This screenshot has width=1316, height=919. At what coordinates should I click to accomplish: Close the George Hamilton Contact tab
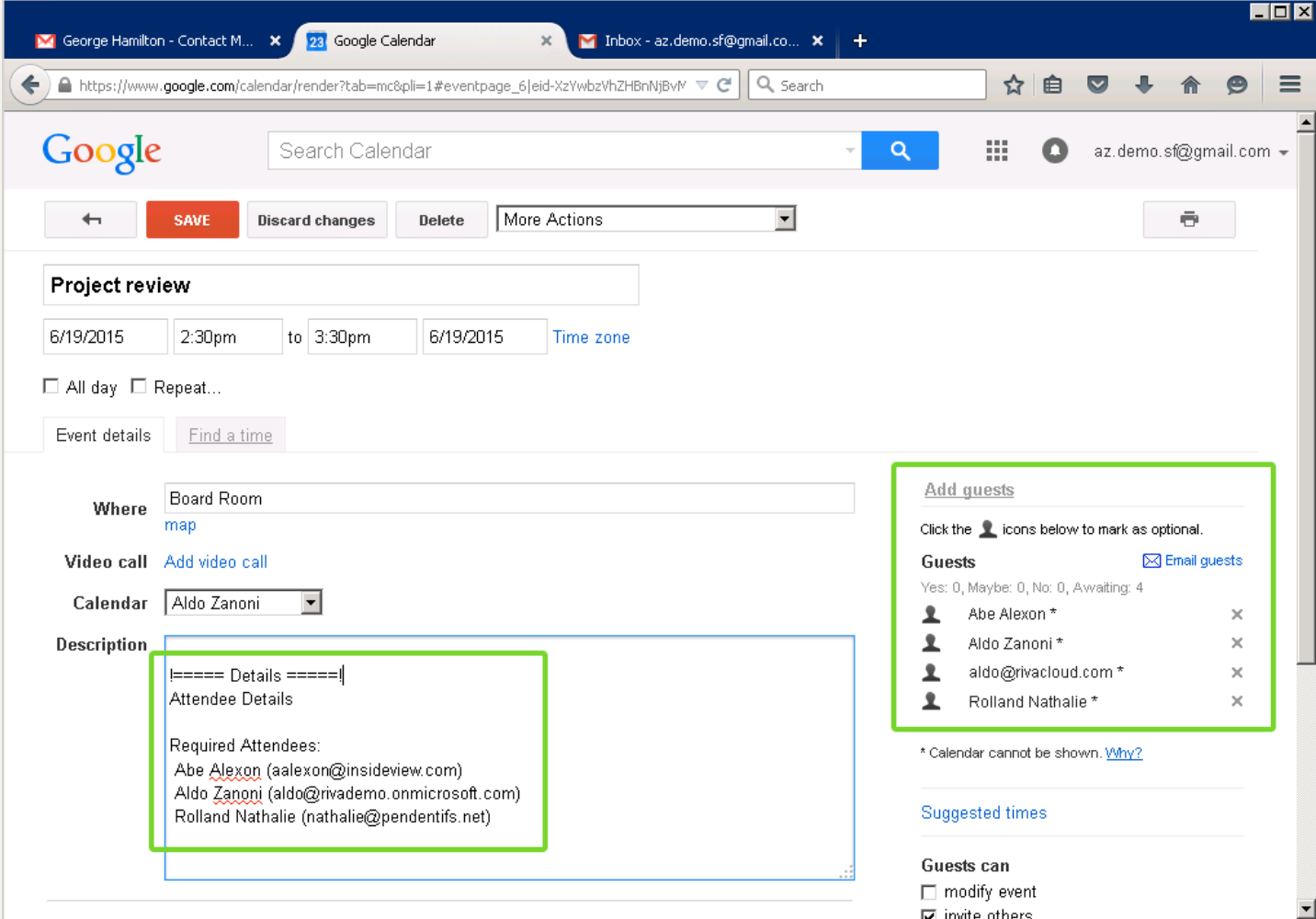[275, 40]
